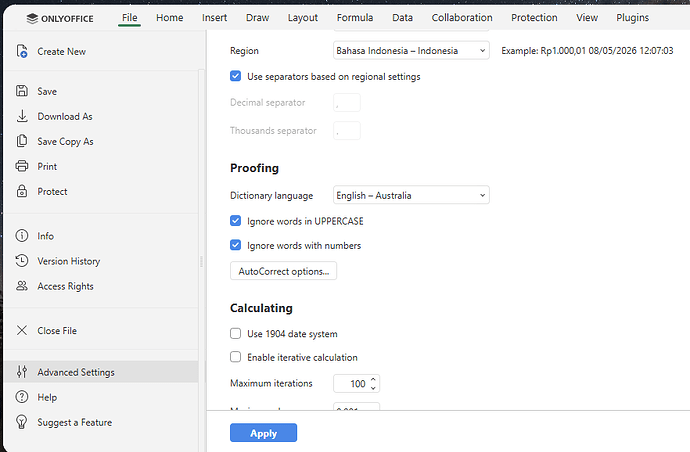
Task: Select Create New menu entry
Action: click(101, 51)
